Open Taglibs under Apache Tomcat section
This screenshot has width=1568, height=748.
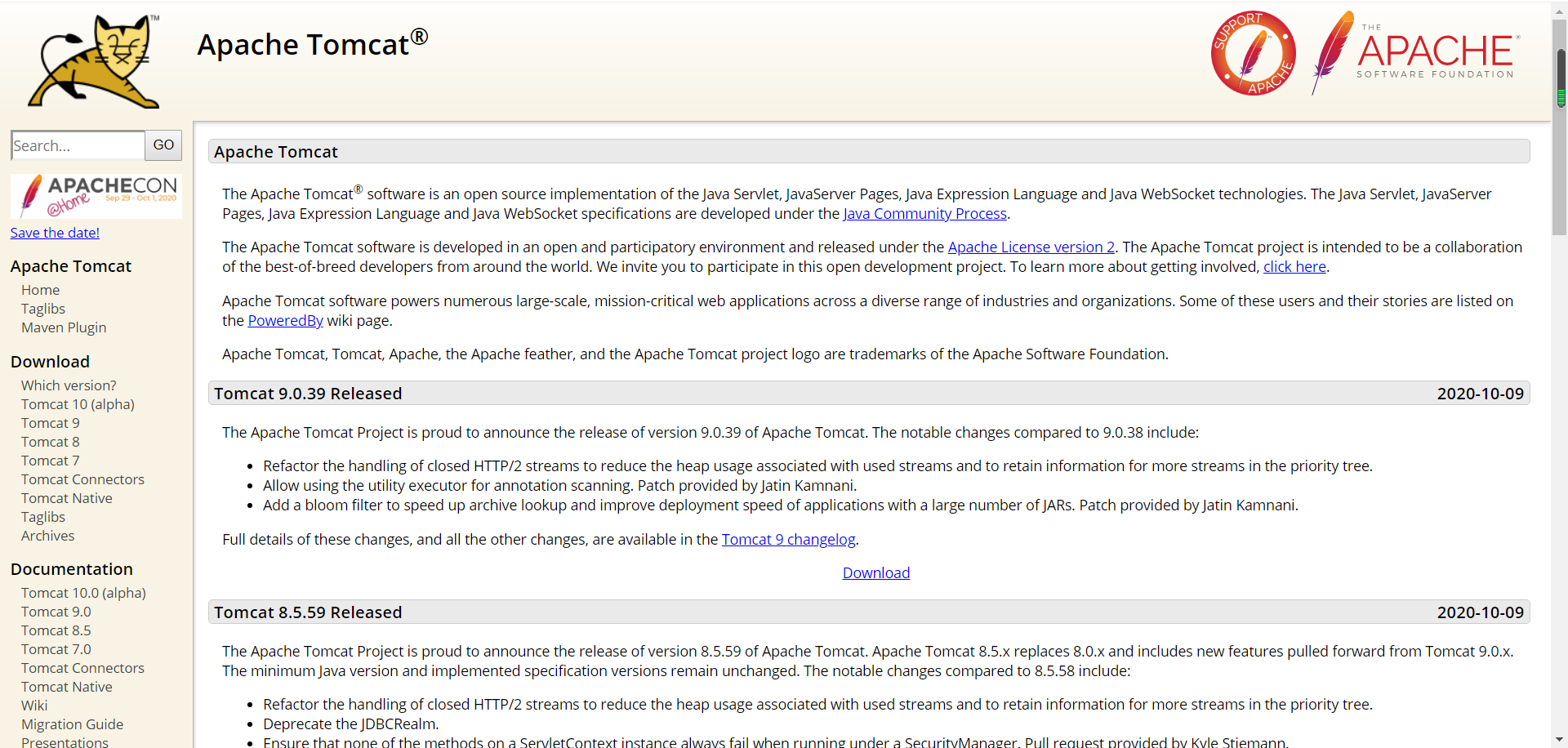pyautogui.click(x=43, y=309)
